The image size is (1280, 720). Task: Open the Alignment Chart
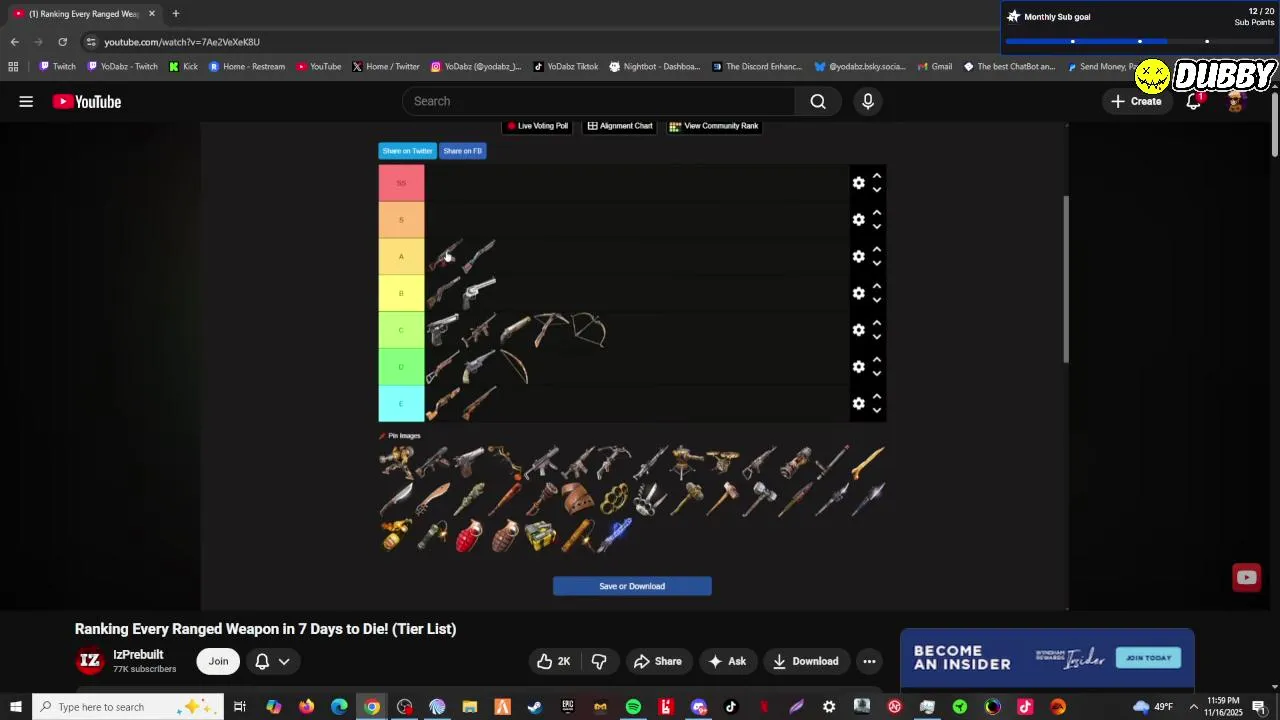620,126
